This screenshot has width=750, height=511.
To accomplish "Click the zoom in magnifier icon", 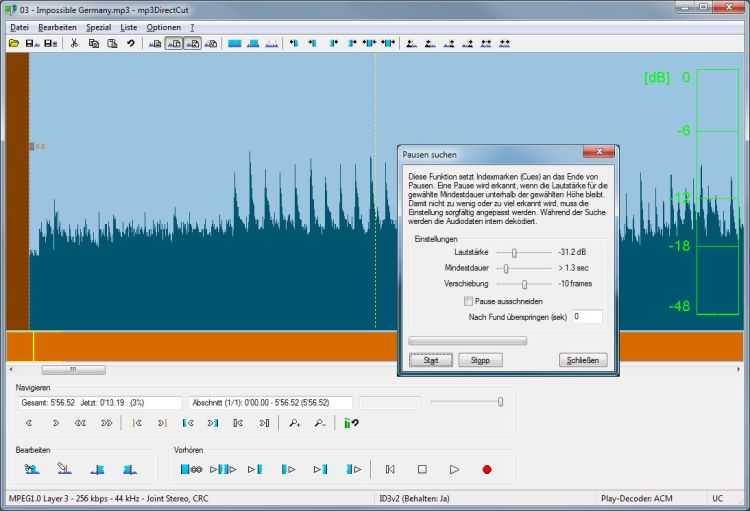I will [x=295, y=423].
